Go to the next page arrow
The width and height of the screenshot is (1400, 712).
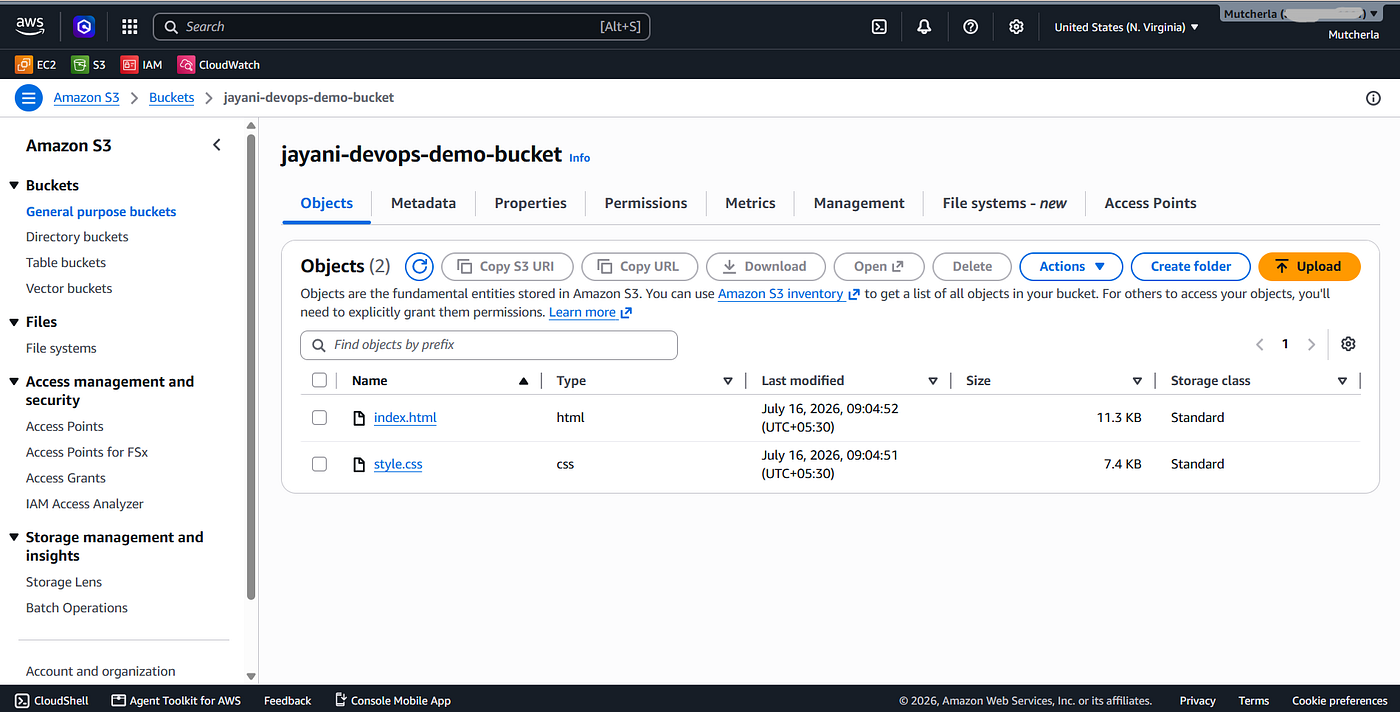[1311, 344]
